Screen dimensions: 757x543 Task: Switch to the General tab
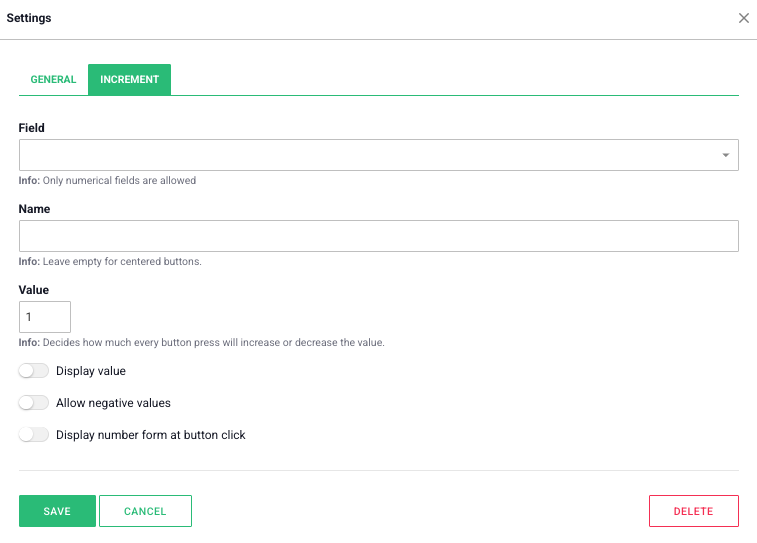click(x=53, y=80)
